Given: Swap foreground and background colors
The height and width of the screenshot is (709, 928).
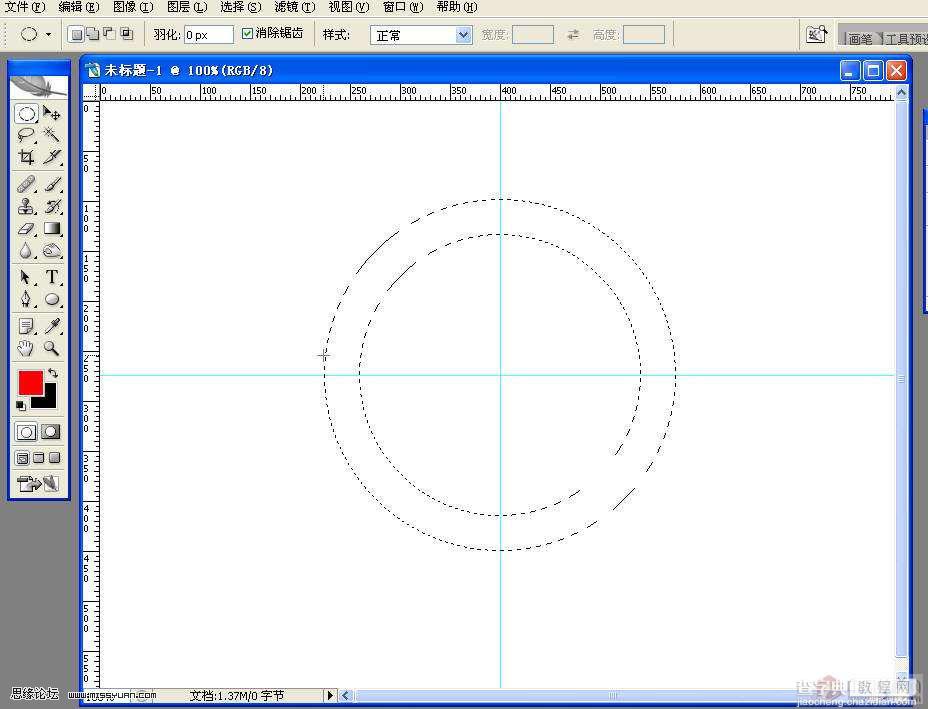Looking at the screenshot, I should (53, 373).
